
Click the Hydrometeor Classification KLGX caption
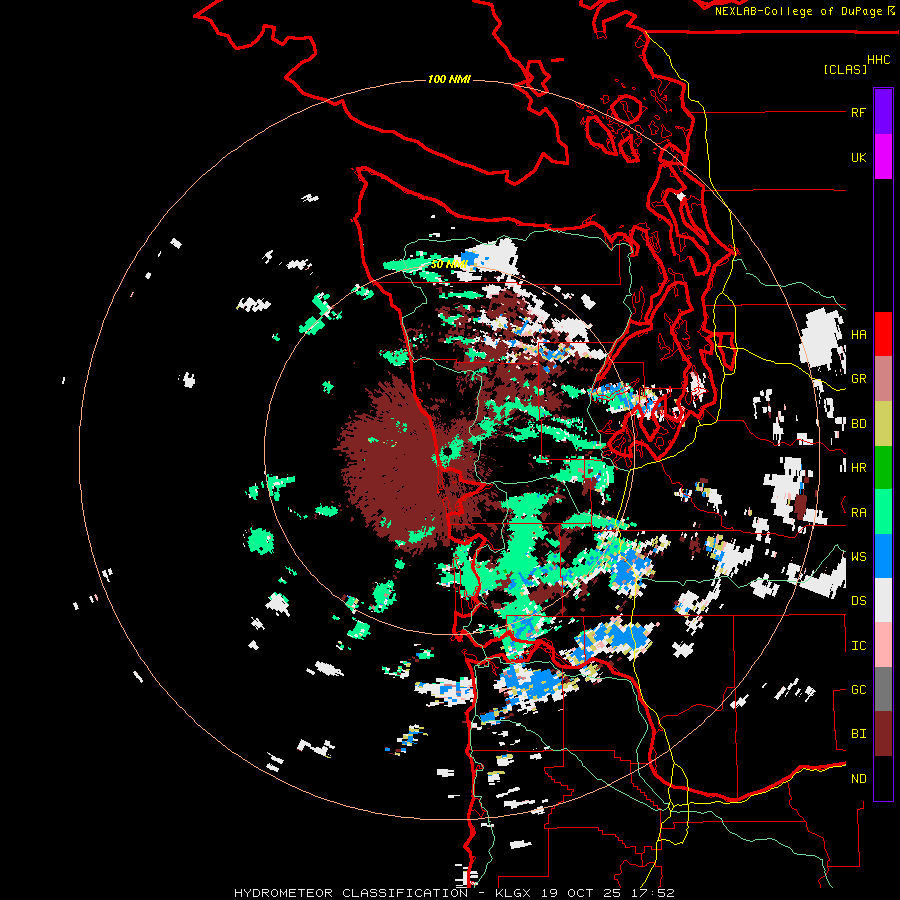454,893
